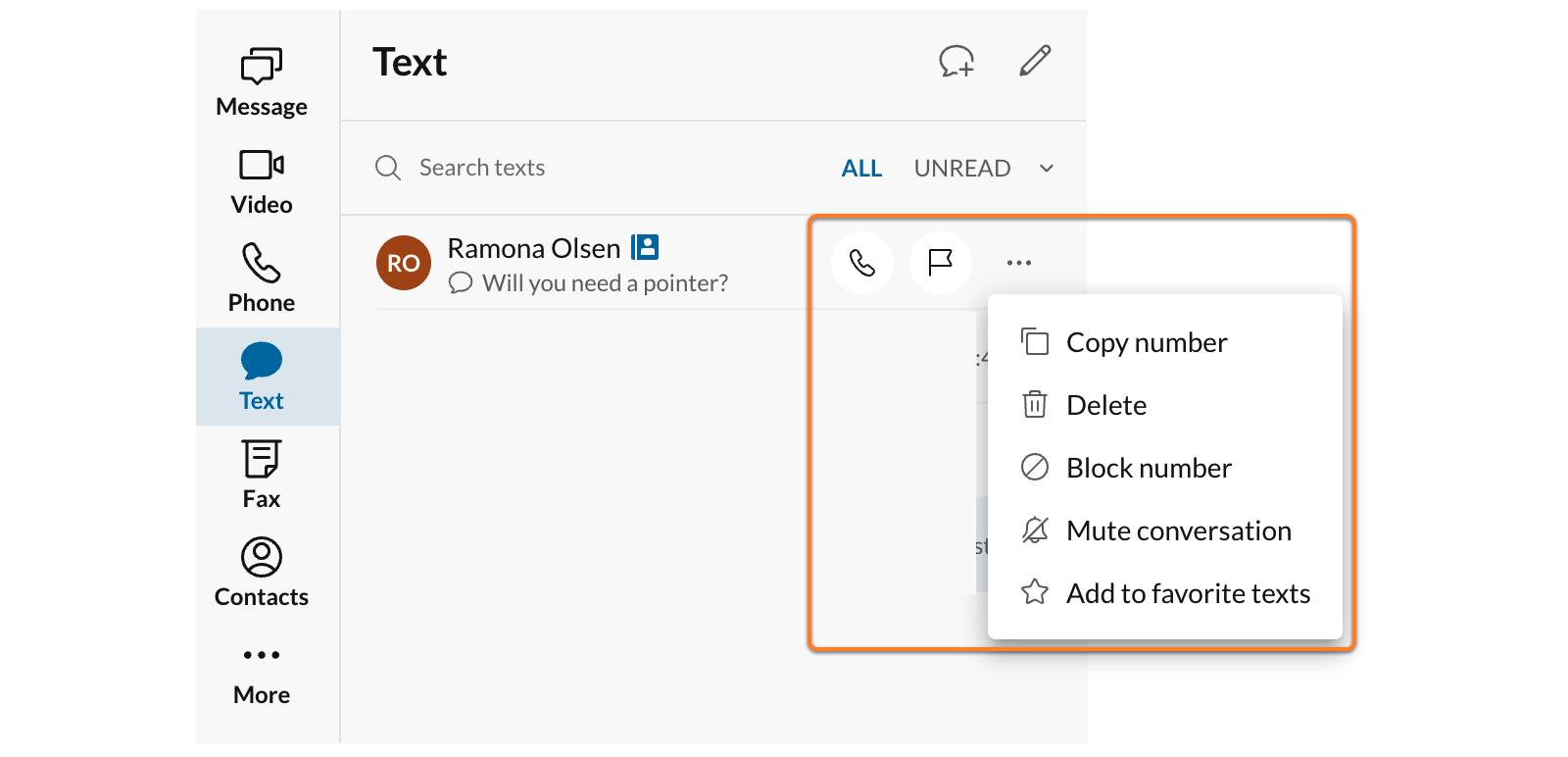The width and height of the screenshot is (1568, 757).
Task: Go to the Video section
Action: (x=262, y=181)
